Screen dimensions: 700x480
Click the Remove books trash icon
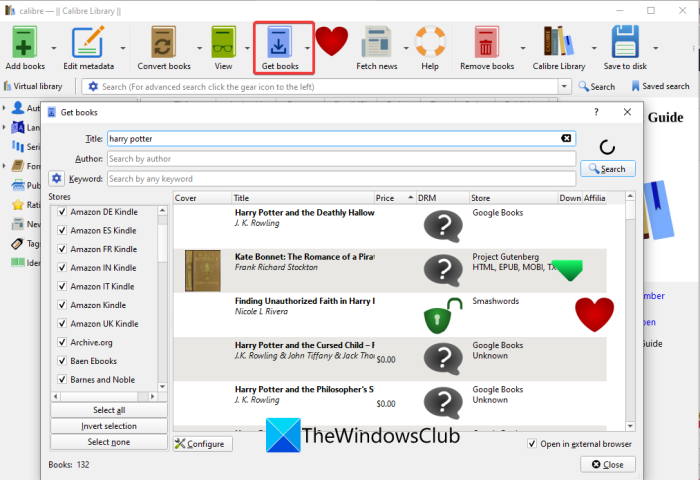(x=486, y=42)
